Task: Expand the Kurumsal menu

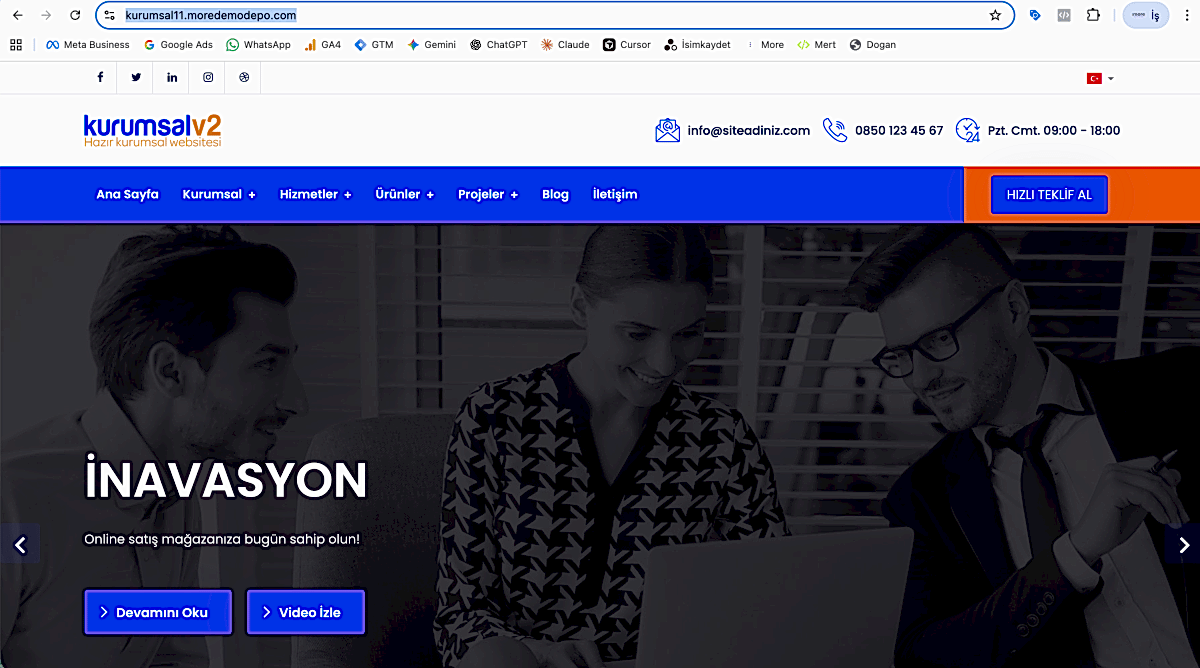Action: (218, 194)
